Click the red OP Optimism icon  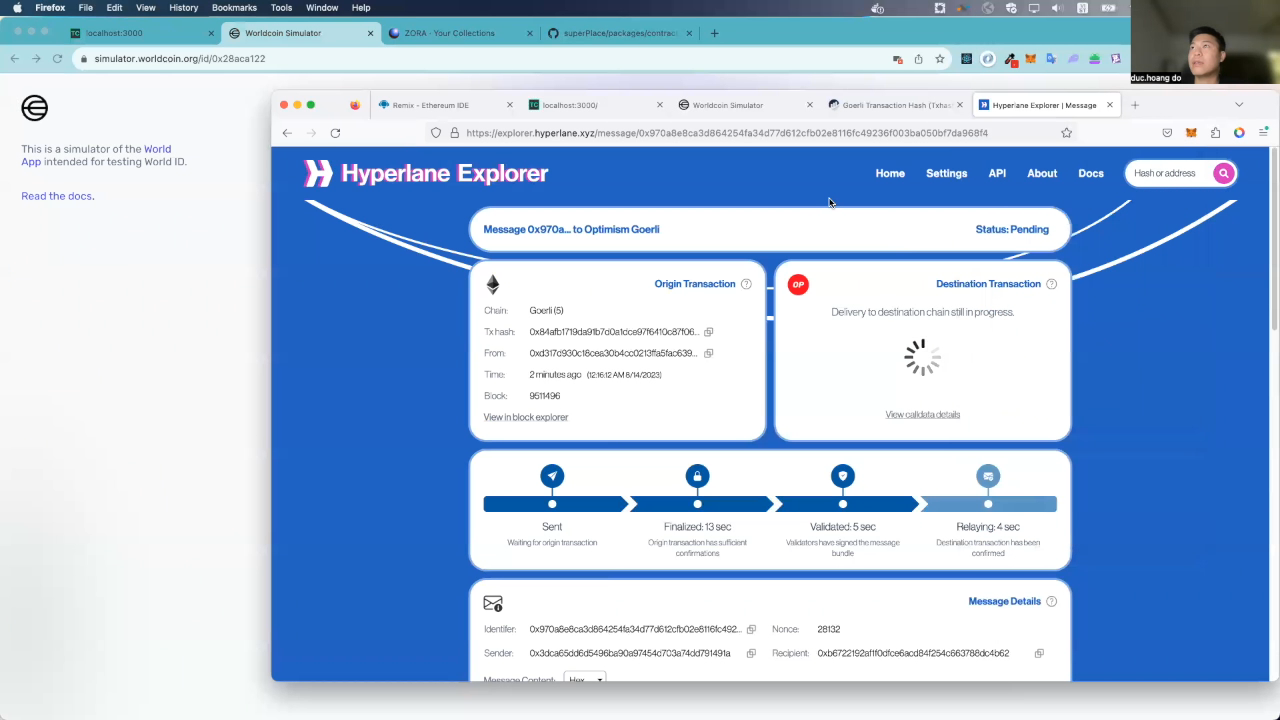[798, 284]
